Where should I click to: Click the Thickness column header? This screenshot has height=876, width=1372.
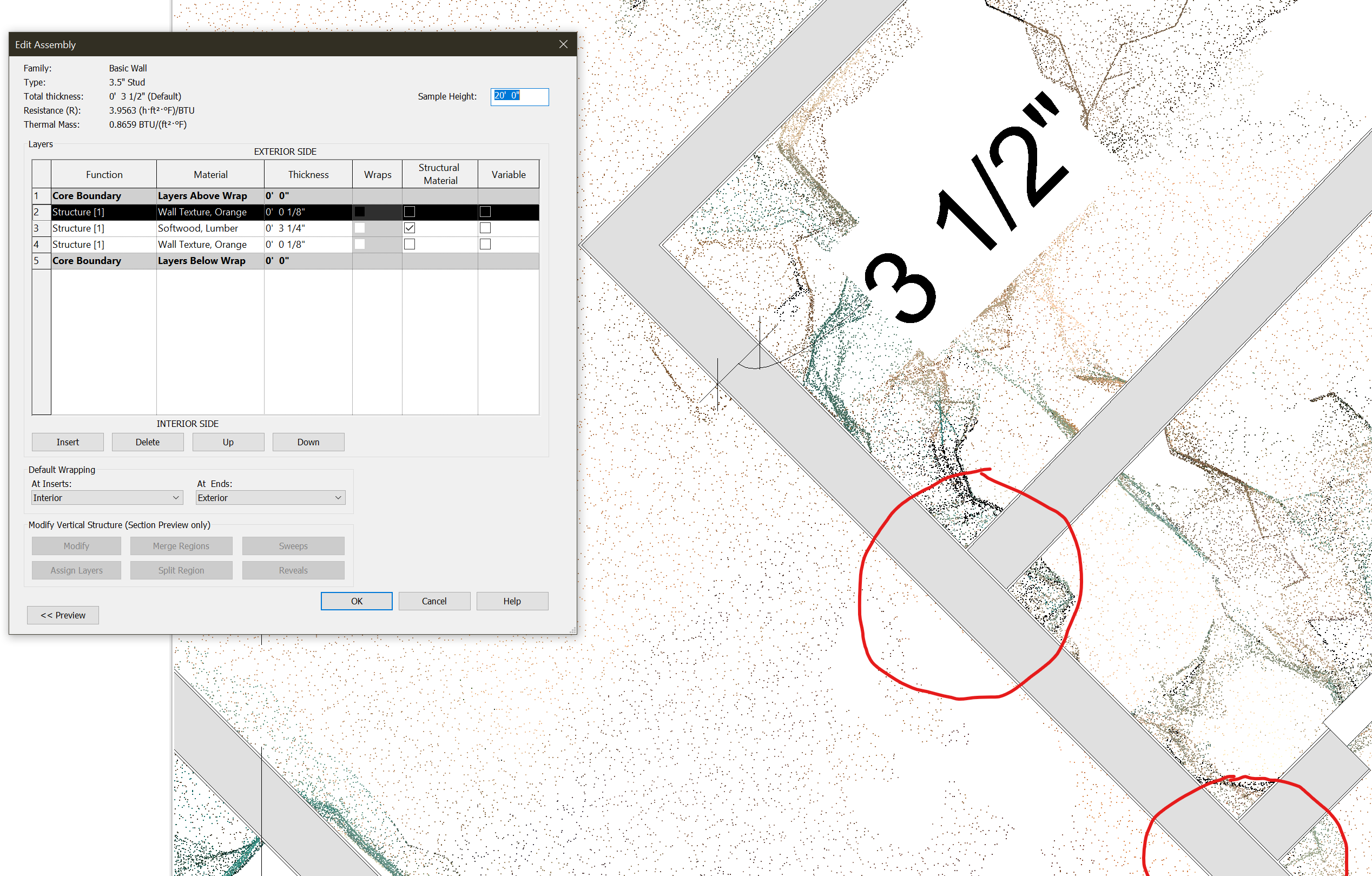point(308,174)
